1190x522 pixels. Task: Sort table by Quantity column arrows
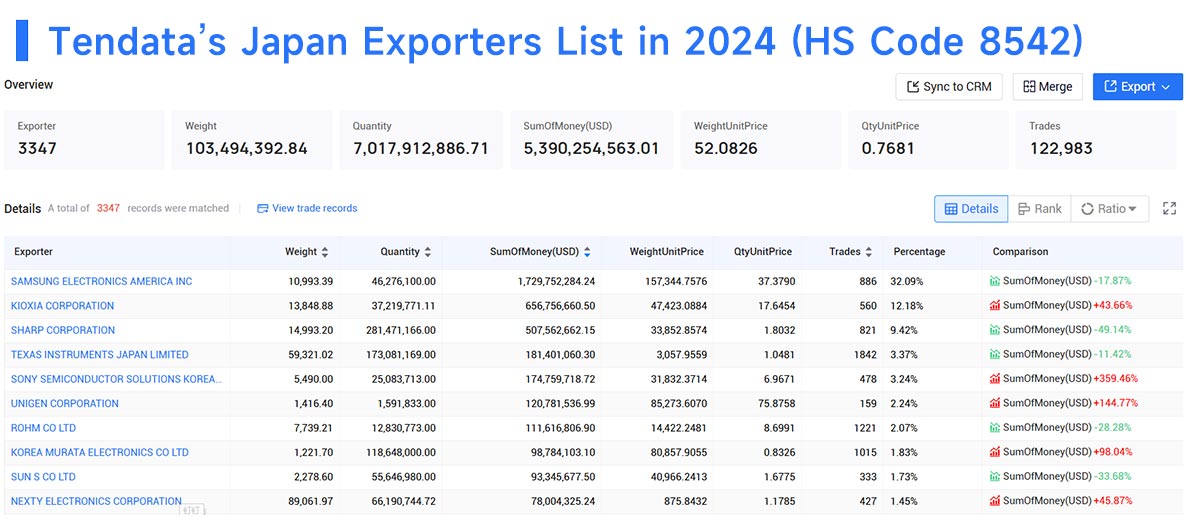tap(427, 252)
